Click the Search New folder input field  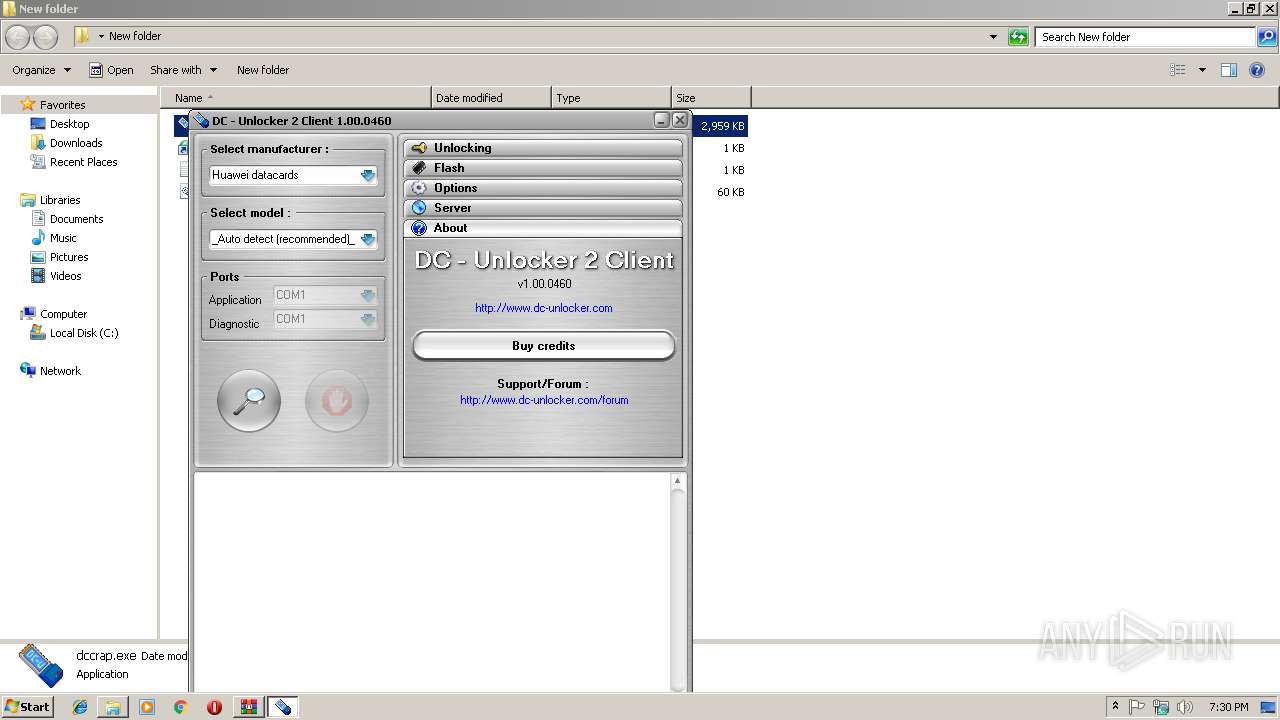pyautogui.click(x=1146, y=37)
